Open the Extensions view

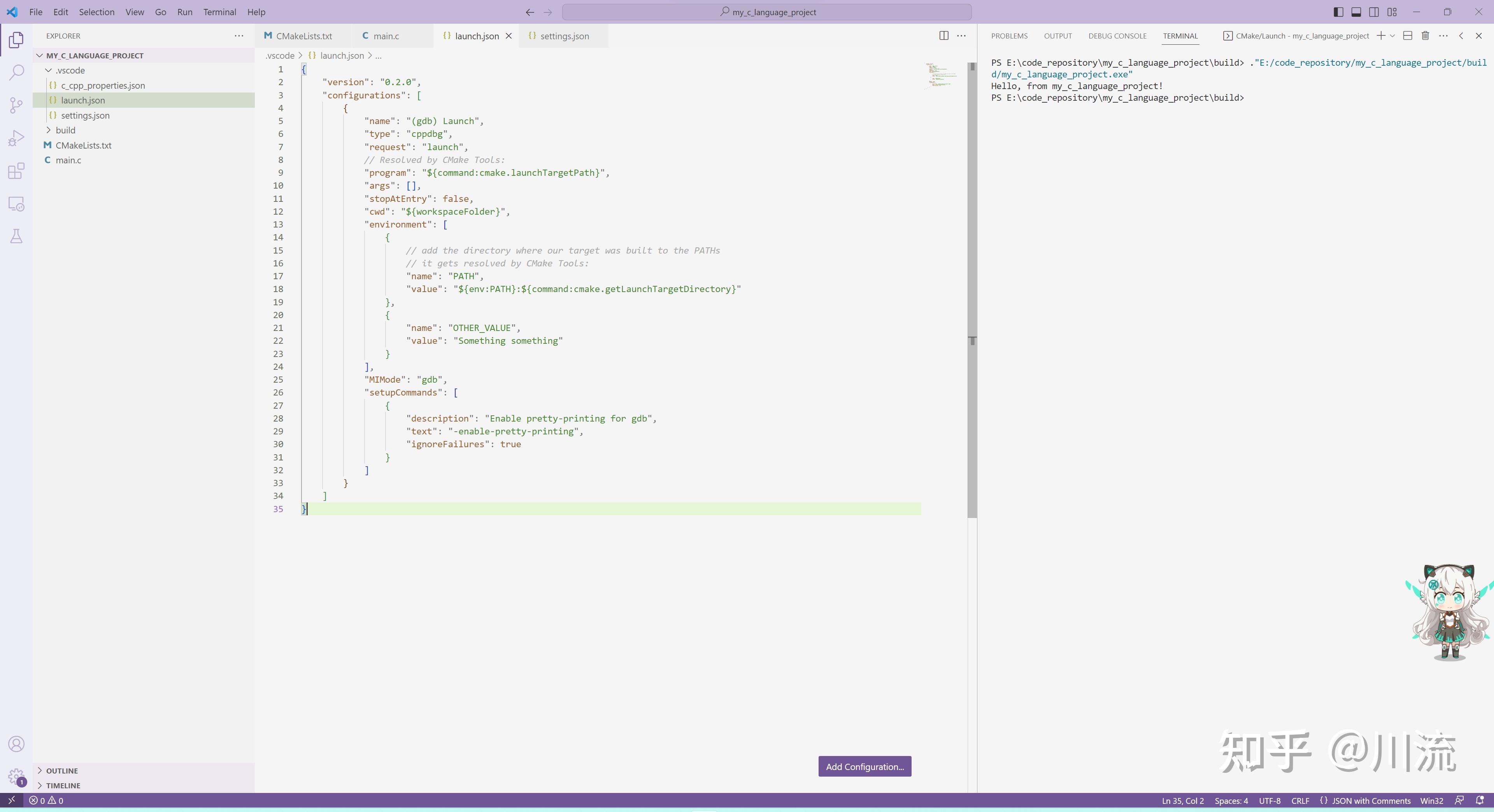pos(16,170)
